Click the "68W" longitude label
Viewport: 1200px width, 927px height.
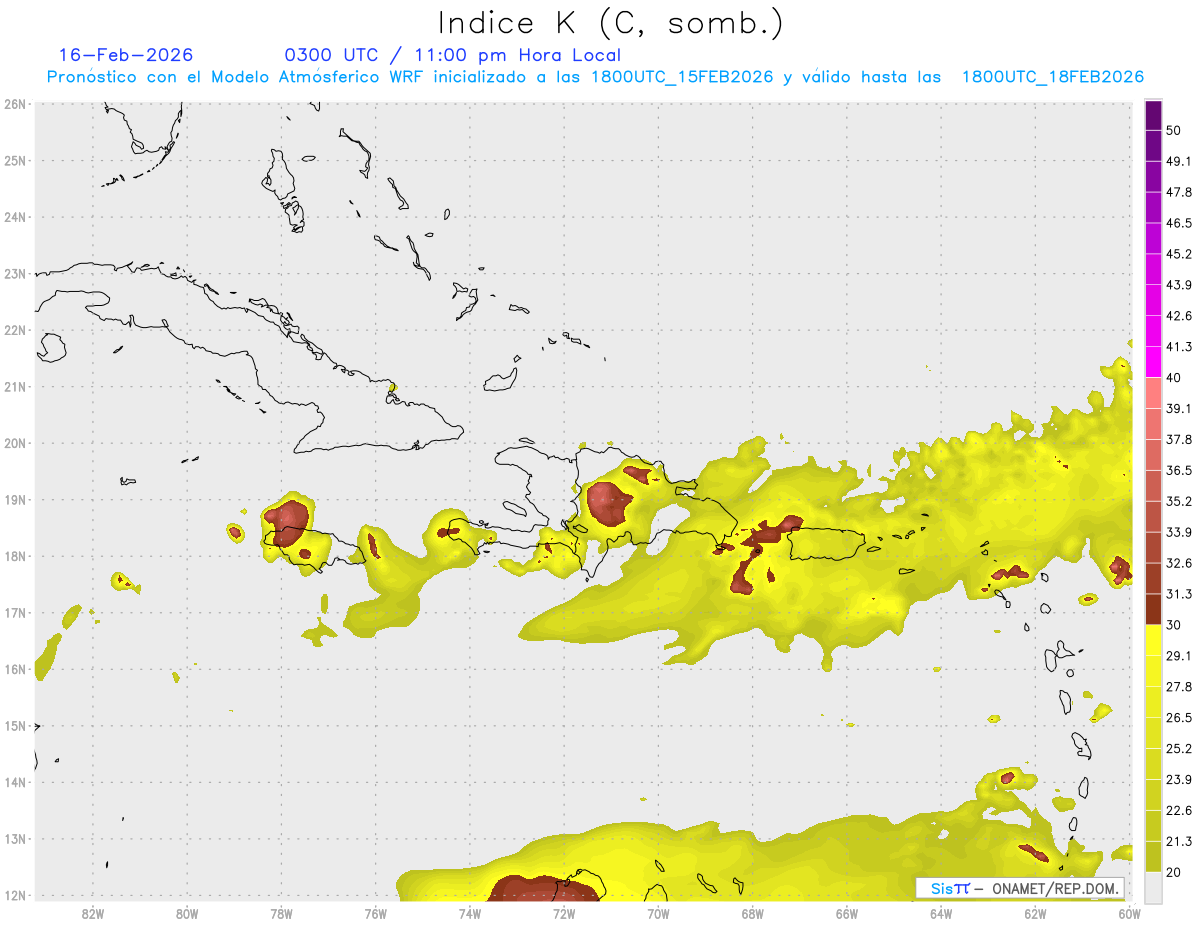pyautogui.click(x=753, y=913)
